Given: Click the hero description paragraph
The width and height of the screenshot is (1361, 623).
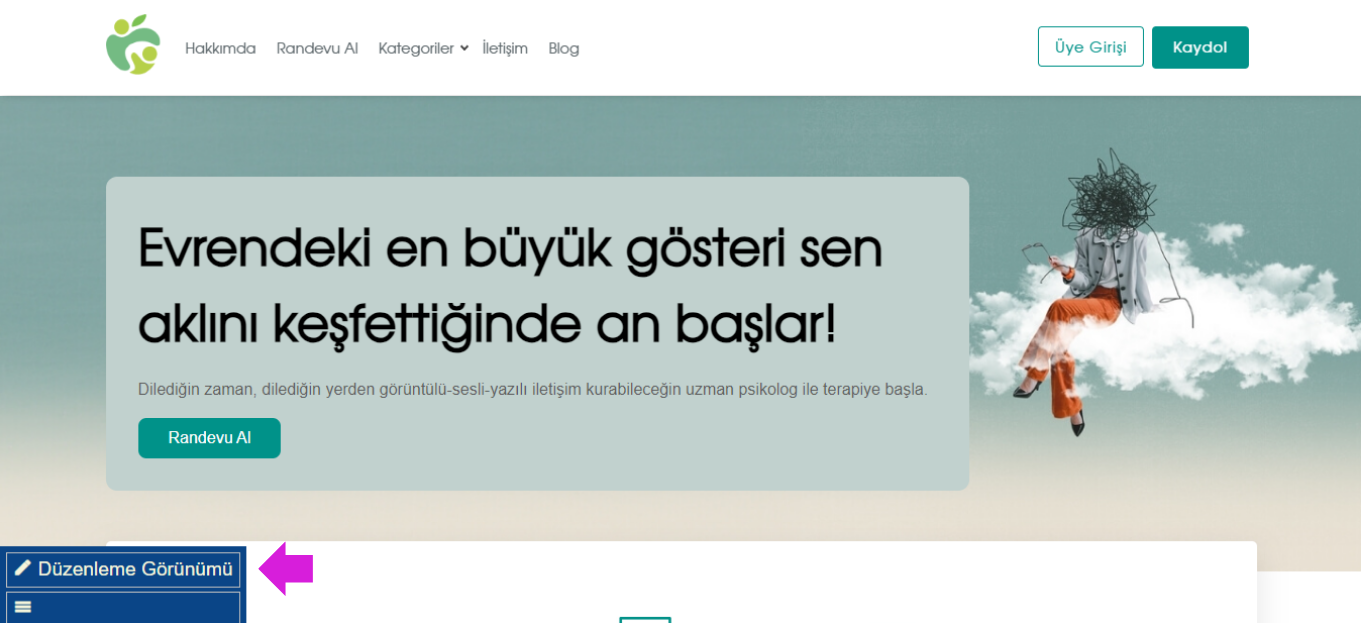Looking at the screenshot, I should [533, 389].
